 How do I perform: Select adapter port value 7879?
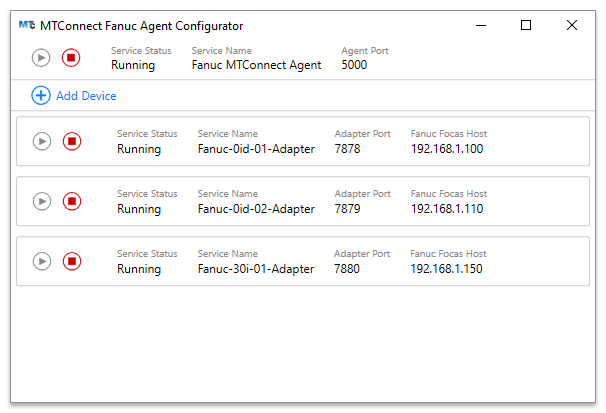pos(347,209)
